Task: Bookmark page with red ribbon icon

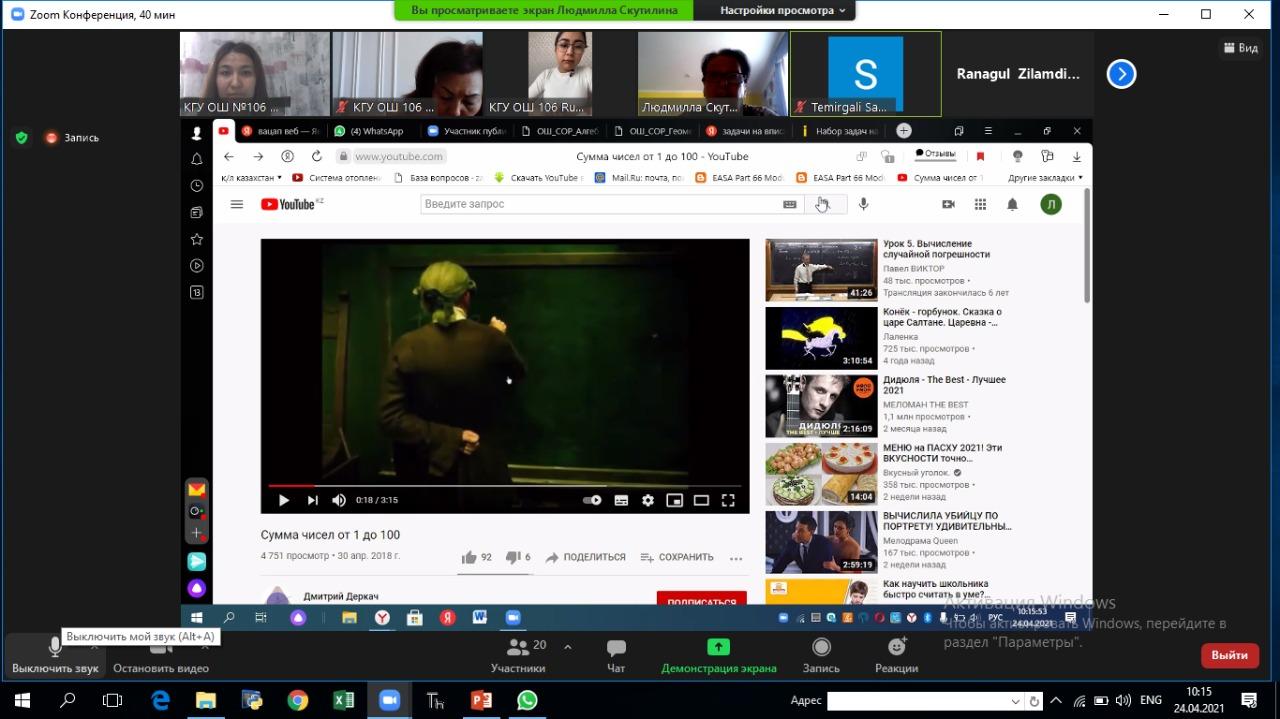Action: (x=980, y=156)
